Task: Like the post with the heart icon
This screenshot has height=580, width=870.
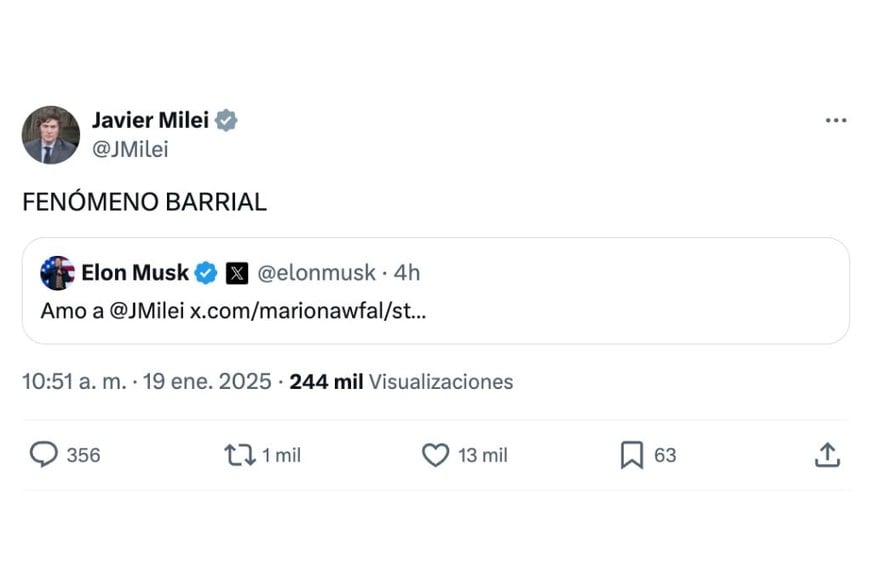Action: click(435, 455)
